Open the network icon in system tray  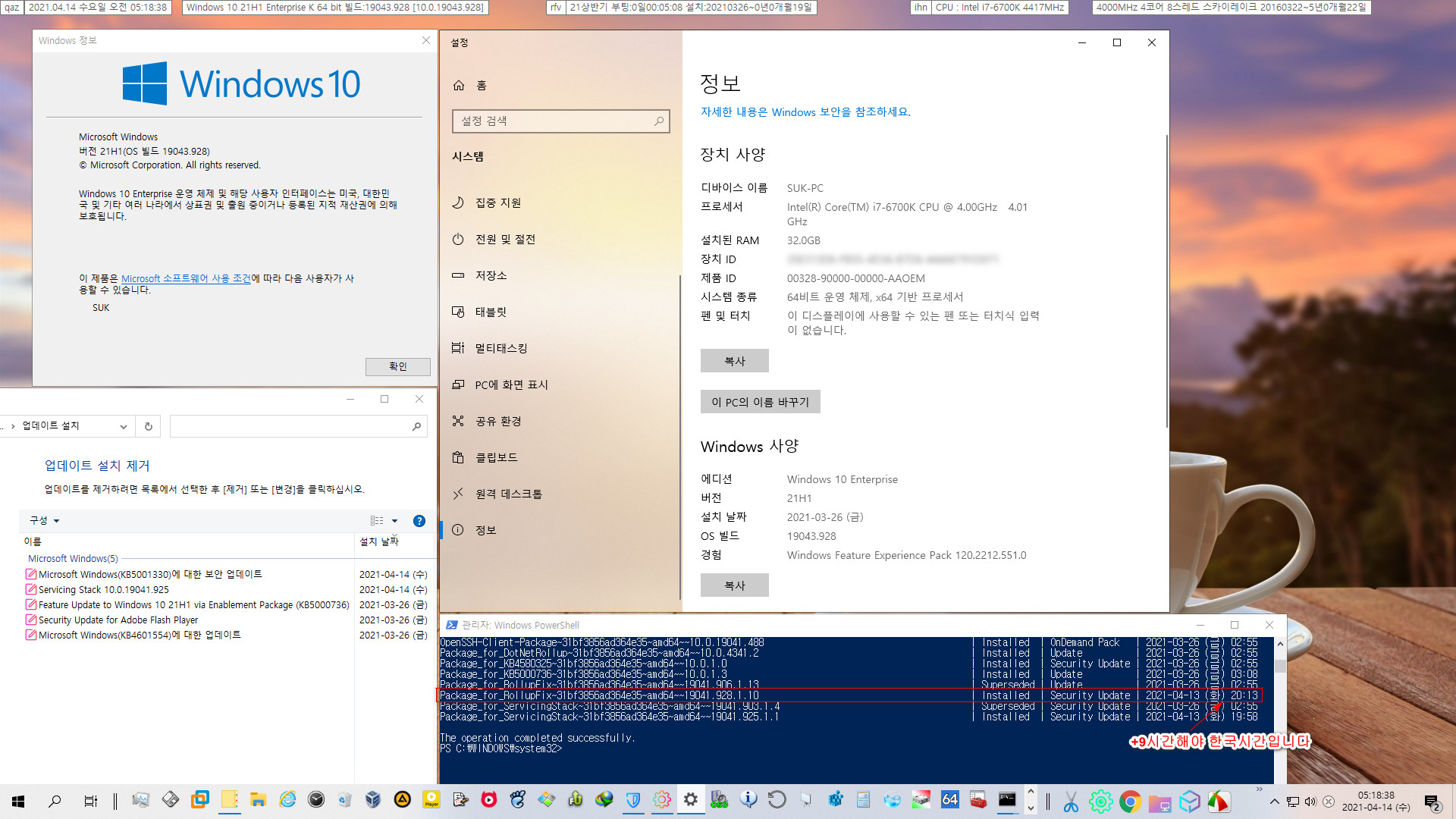pyautogui.click(x=1293, y=802)
